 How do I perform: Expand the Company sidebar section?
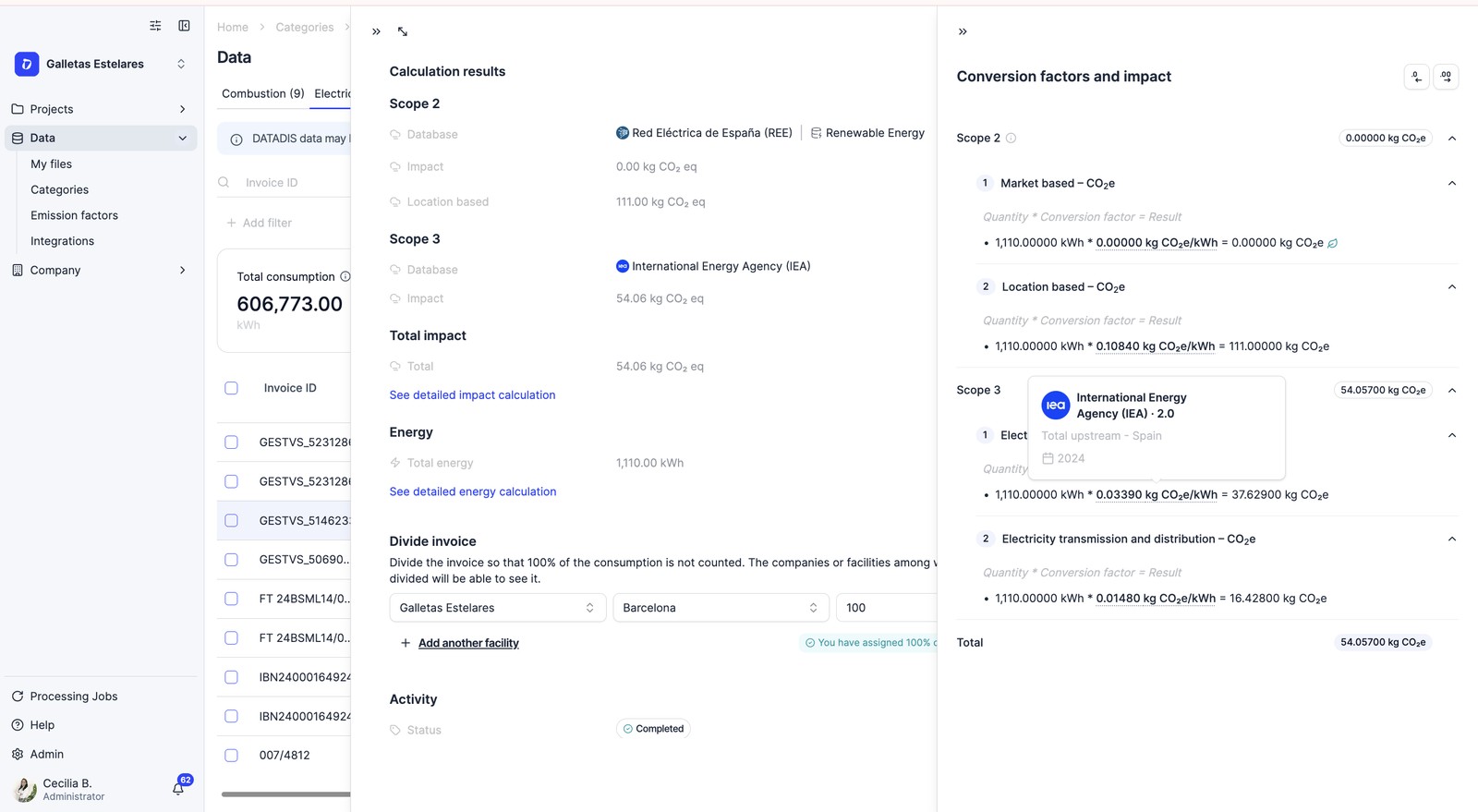[182, 270]
